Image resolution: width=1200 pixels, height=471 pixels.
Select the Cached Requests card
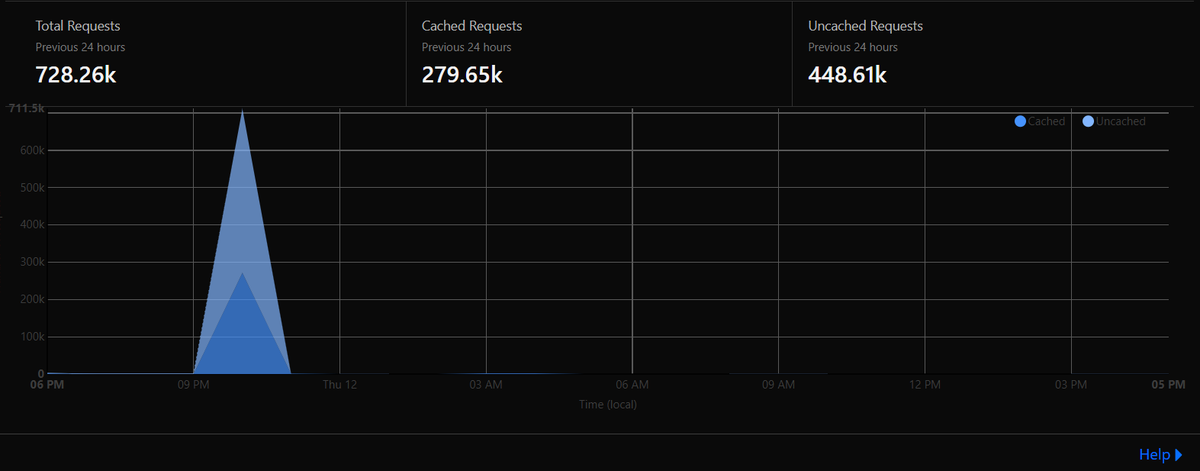[x=599, y=54]
